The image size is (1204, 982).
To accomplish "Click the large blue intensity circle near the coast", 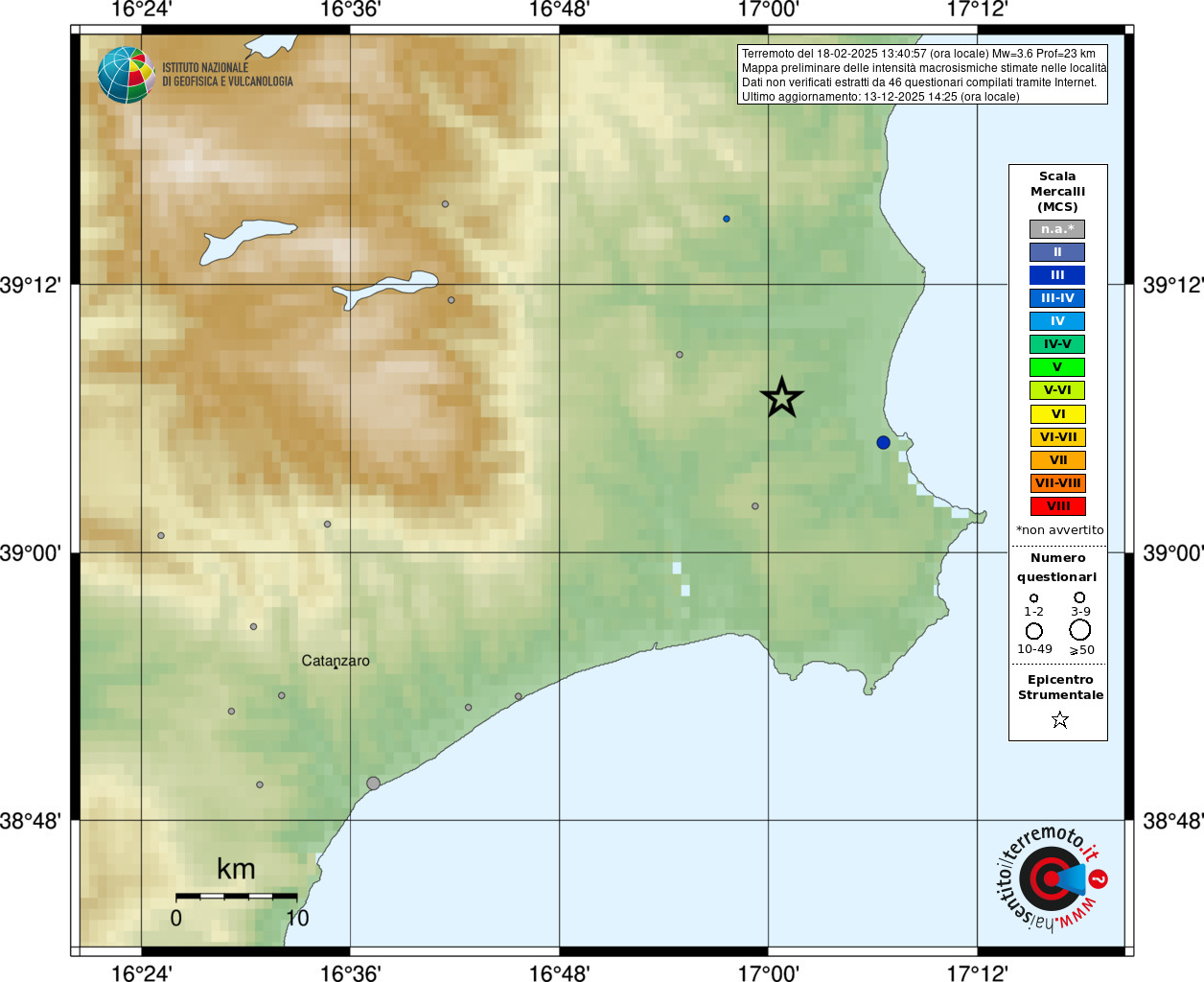I will 883,442.
